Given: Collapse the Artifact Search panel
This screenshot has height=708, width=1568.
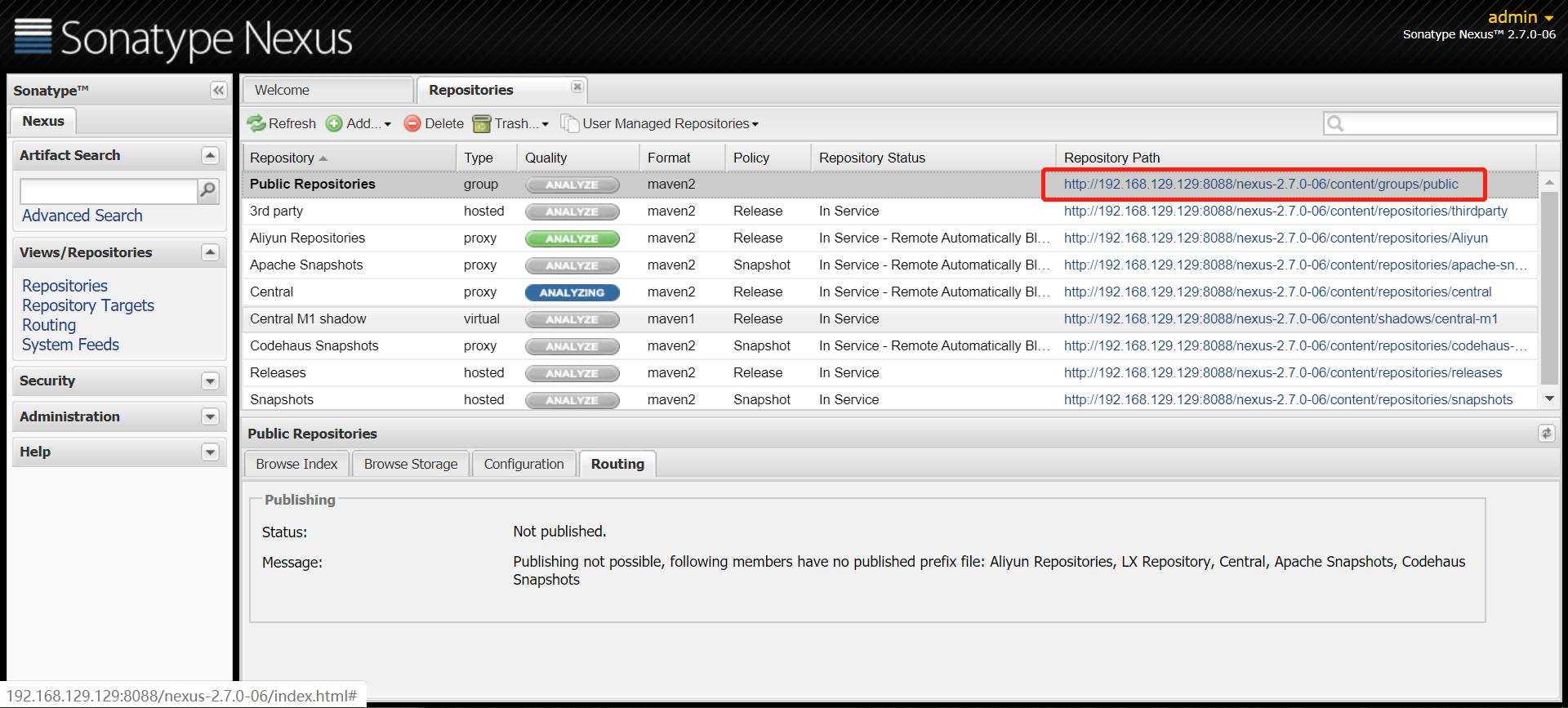Looking at the screenshot, I should click(x=210, y=155).
